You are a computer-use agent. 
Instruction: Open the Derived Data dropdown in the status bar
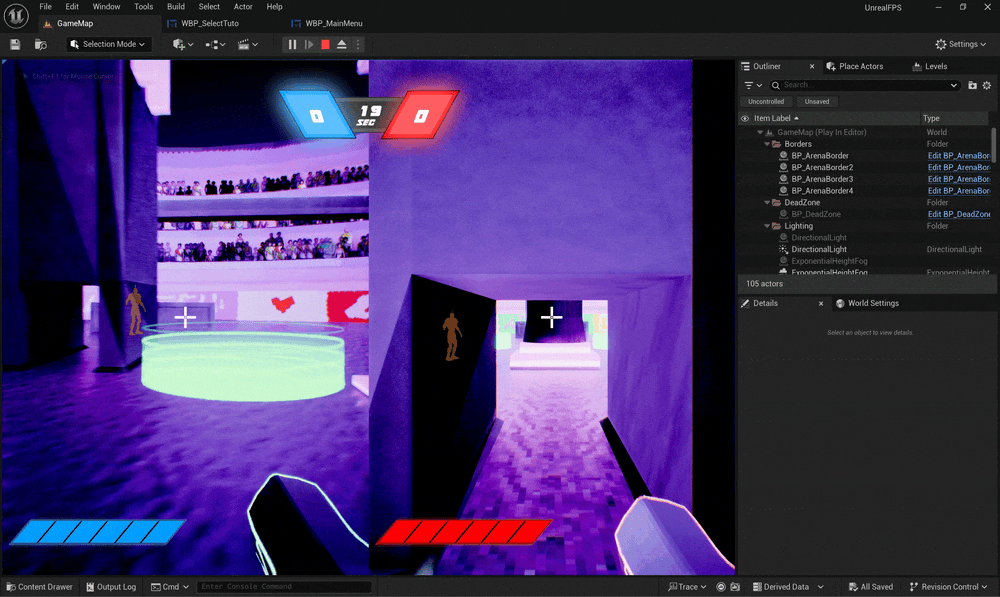coord(787,587)
